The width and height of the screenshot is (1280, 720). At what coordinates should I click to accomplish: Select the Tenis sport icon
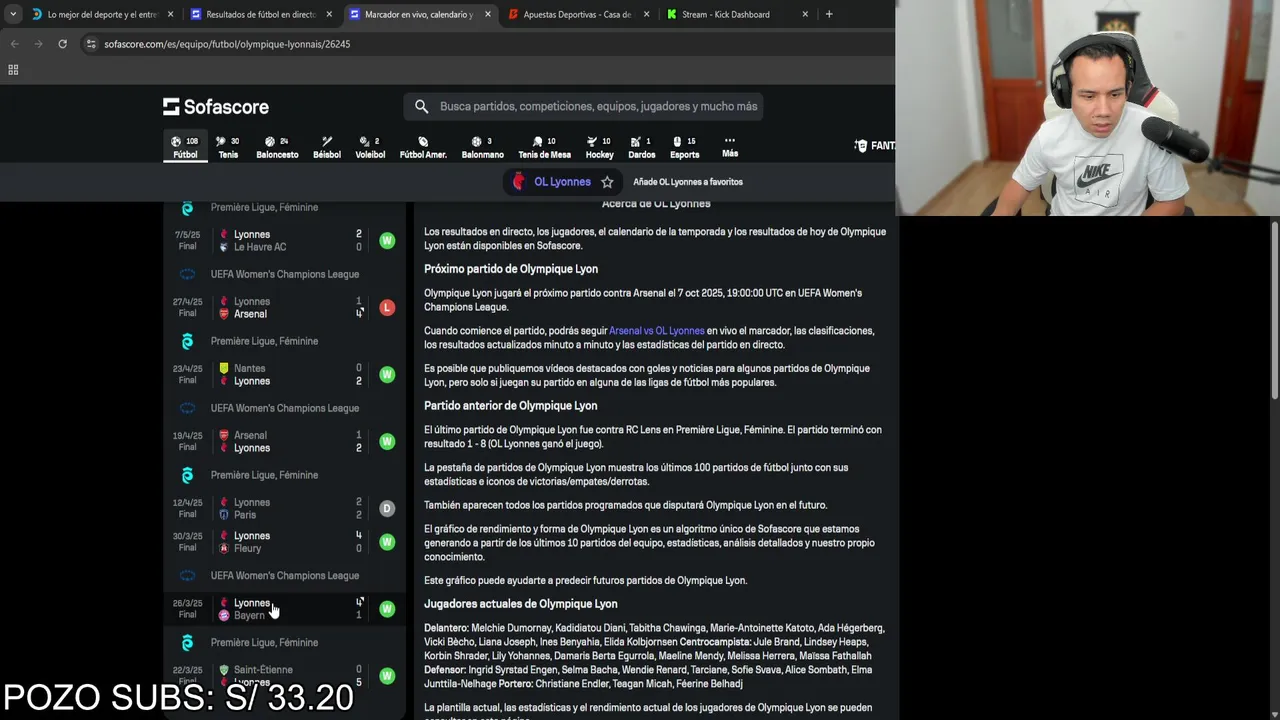click(x=228, y=147)
